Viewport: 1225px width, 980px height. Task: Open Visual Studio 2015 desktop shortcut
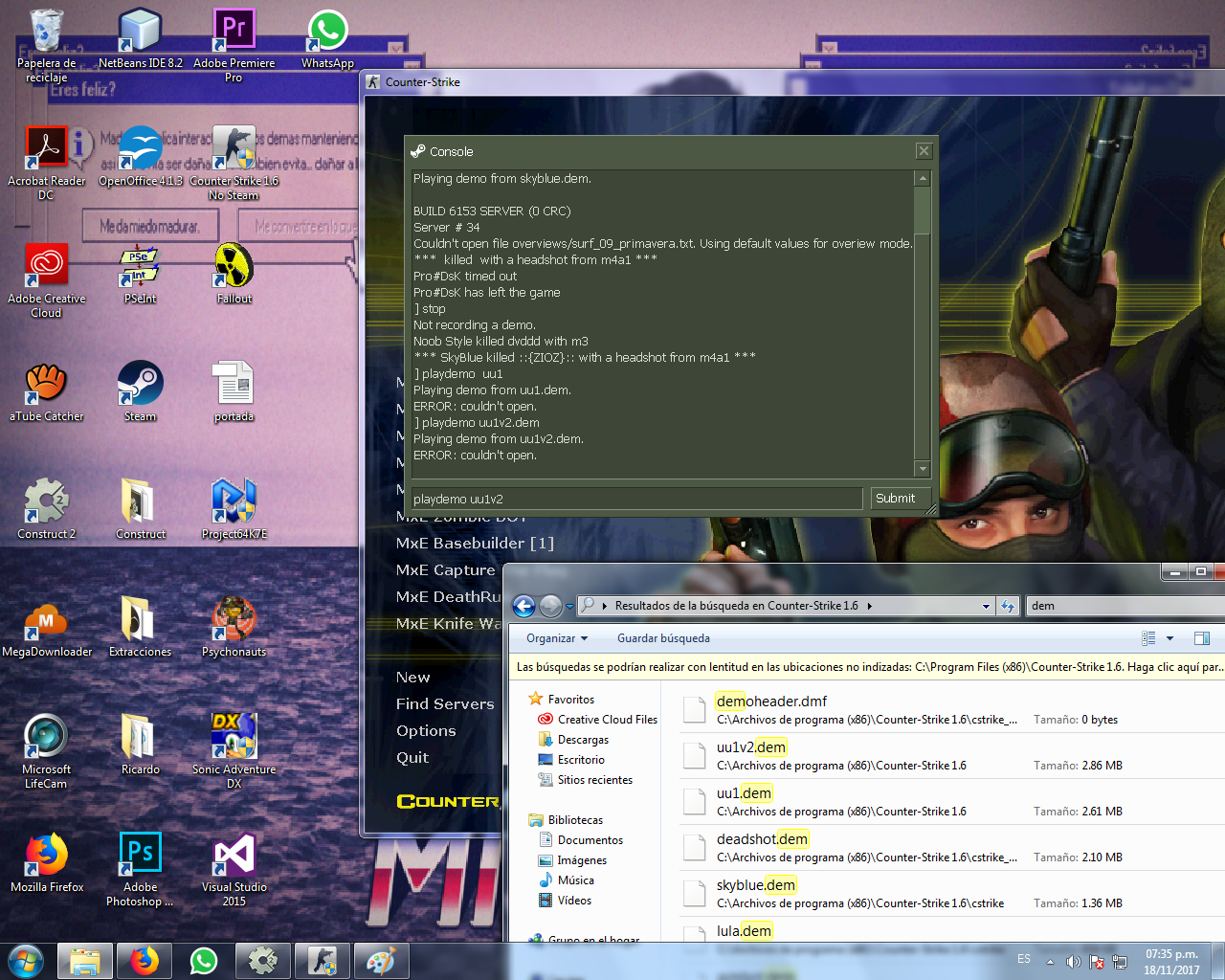234,870
